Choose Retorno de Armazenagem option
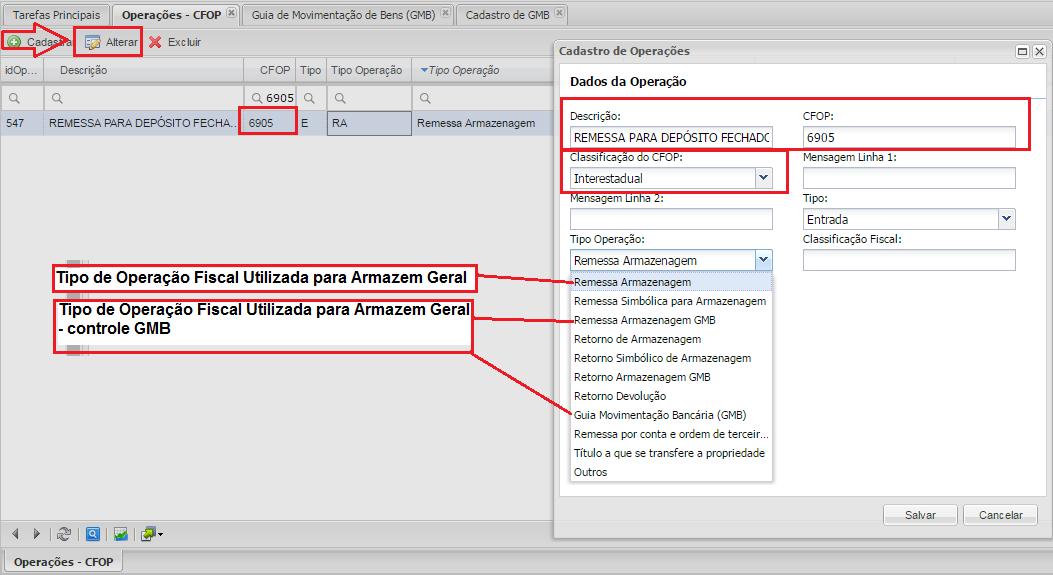 click(x=672, y=339)
